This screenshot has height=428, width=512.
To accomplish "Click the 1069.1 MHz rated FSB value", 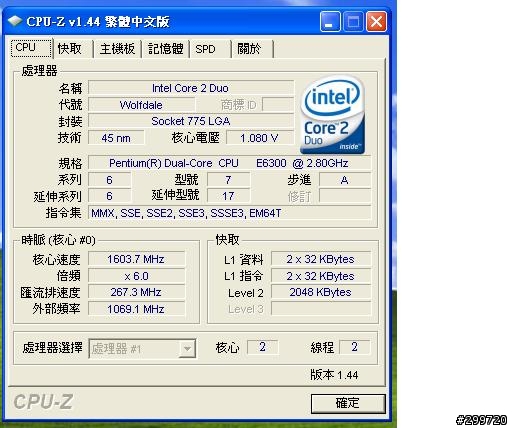I will 136,309.
